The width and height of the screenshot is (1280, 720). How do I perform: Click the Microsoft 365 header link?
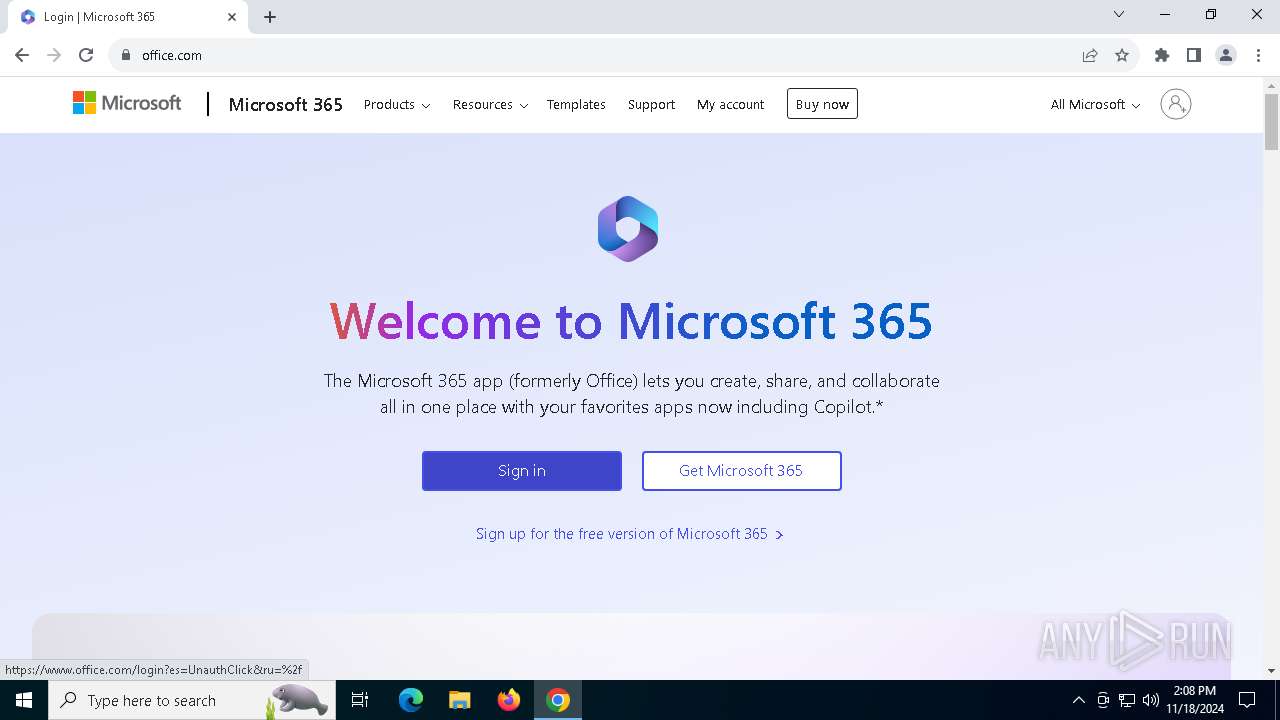(286, 104)
